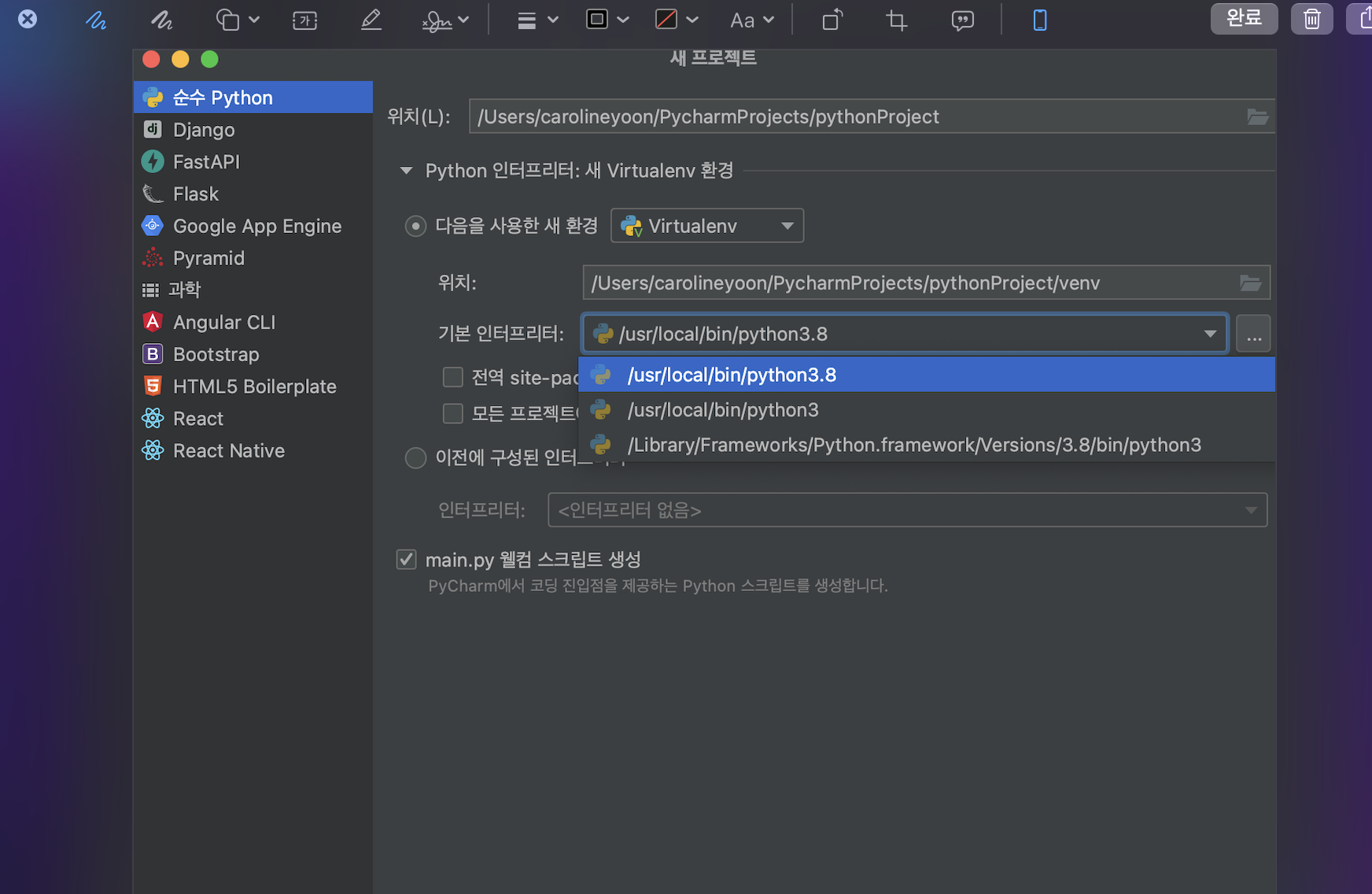Collapse the Python 인터프리터 section
Screen dimensions: 1372x894
click(407, 171)
